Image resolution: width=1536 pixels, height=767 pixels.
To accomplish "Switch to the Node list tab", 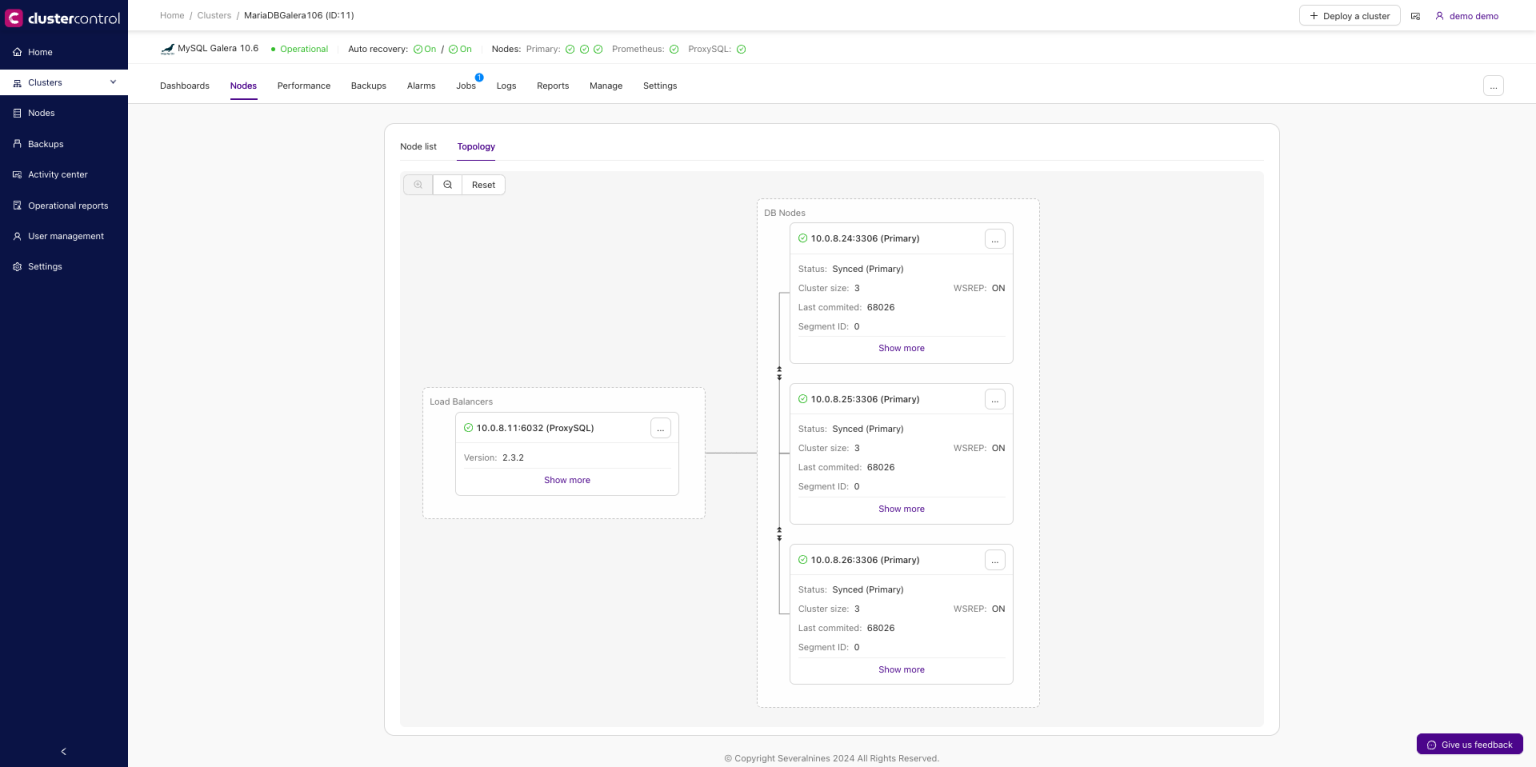I will [x=418, y=147].
